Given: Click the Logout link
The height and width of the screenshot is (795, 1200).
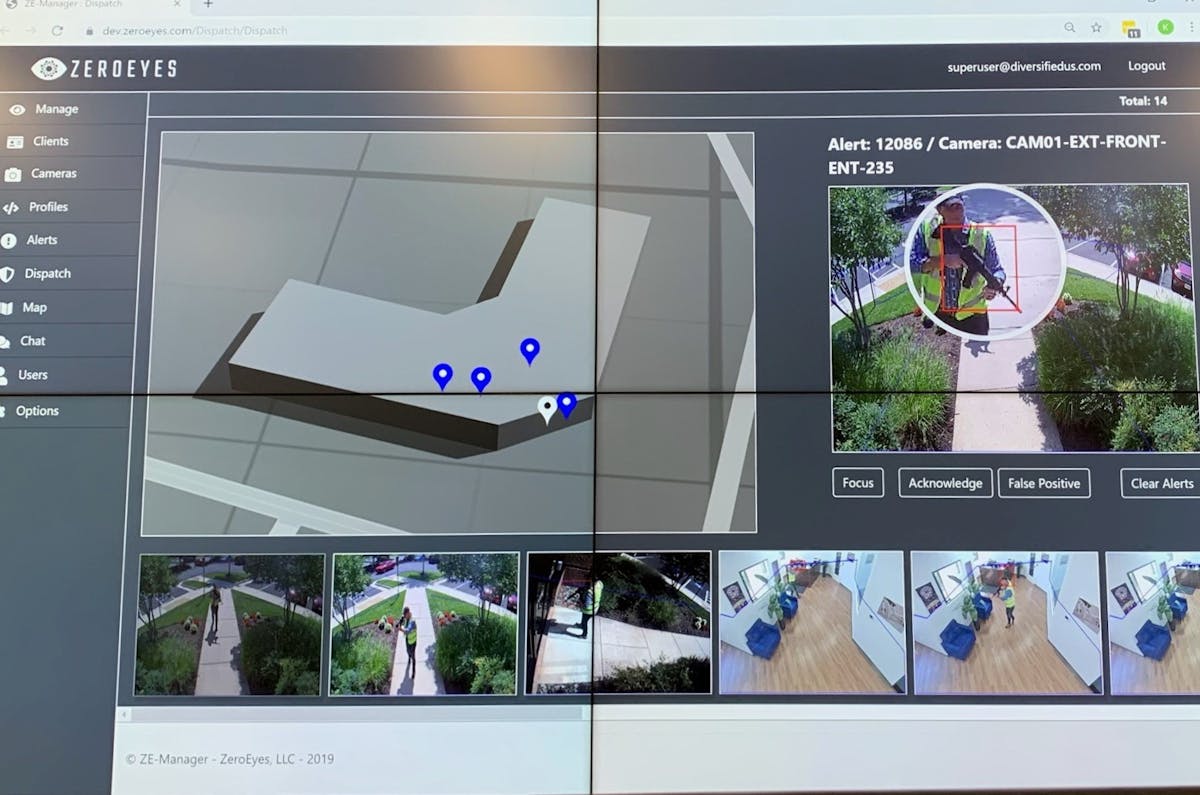Looking at the screenshot, I should (1146, 66).
